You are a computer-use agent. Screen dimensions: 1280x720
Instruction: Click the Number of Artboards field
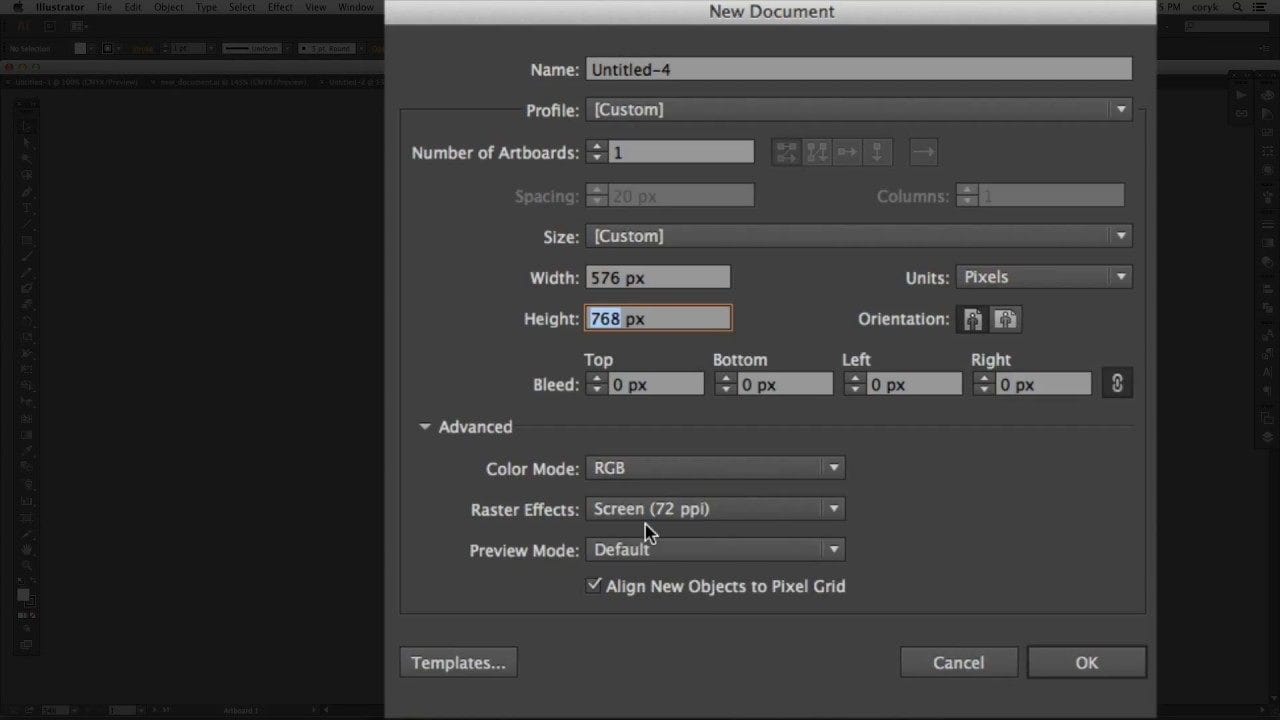(x=681, y=152)
